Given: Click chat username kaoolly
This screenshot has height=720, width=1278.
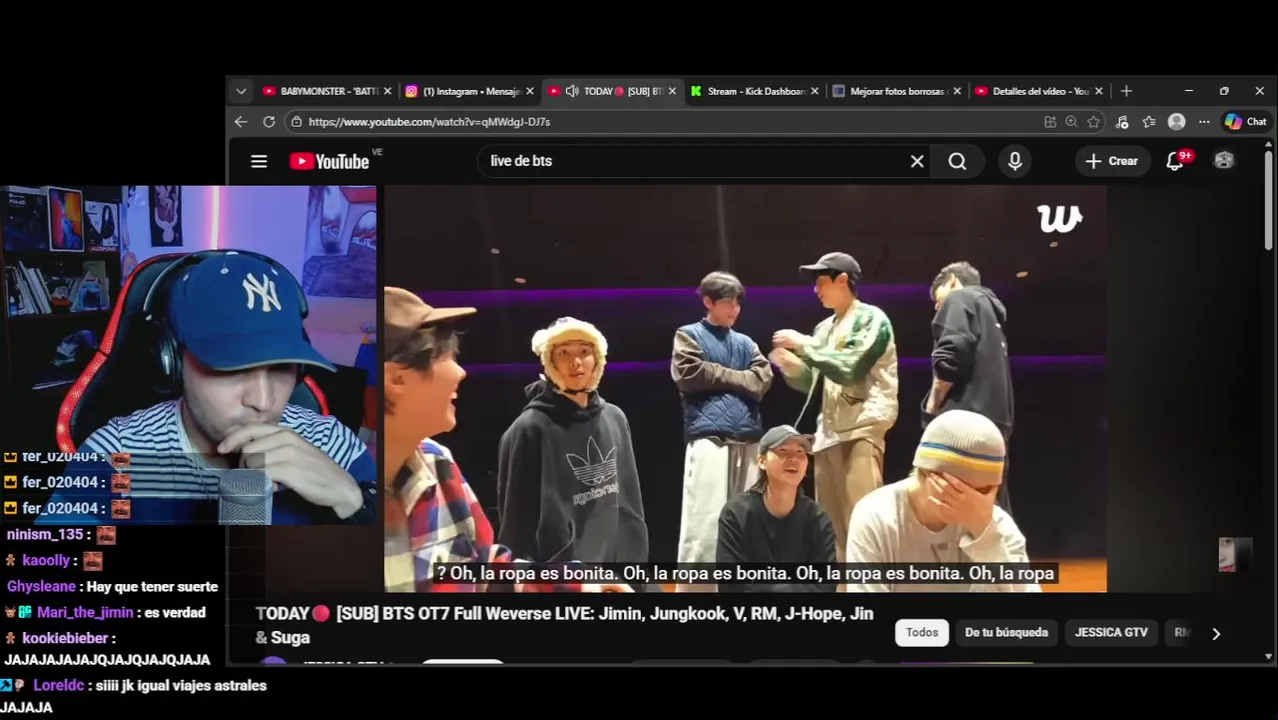Looking at the screenshot, I should [x=46, y=561].
